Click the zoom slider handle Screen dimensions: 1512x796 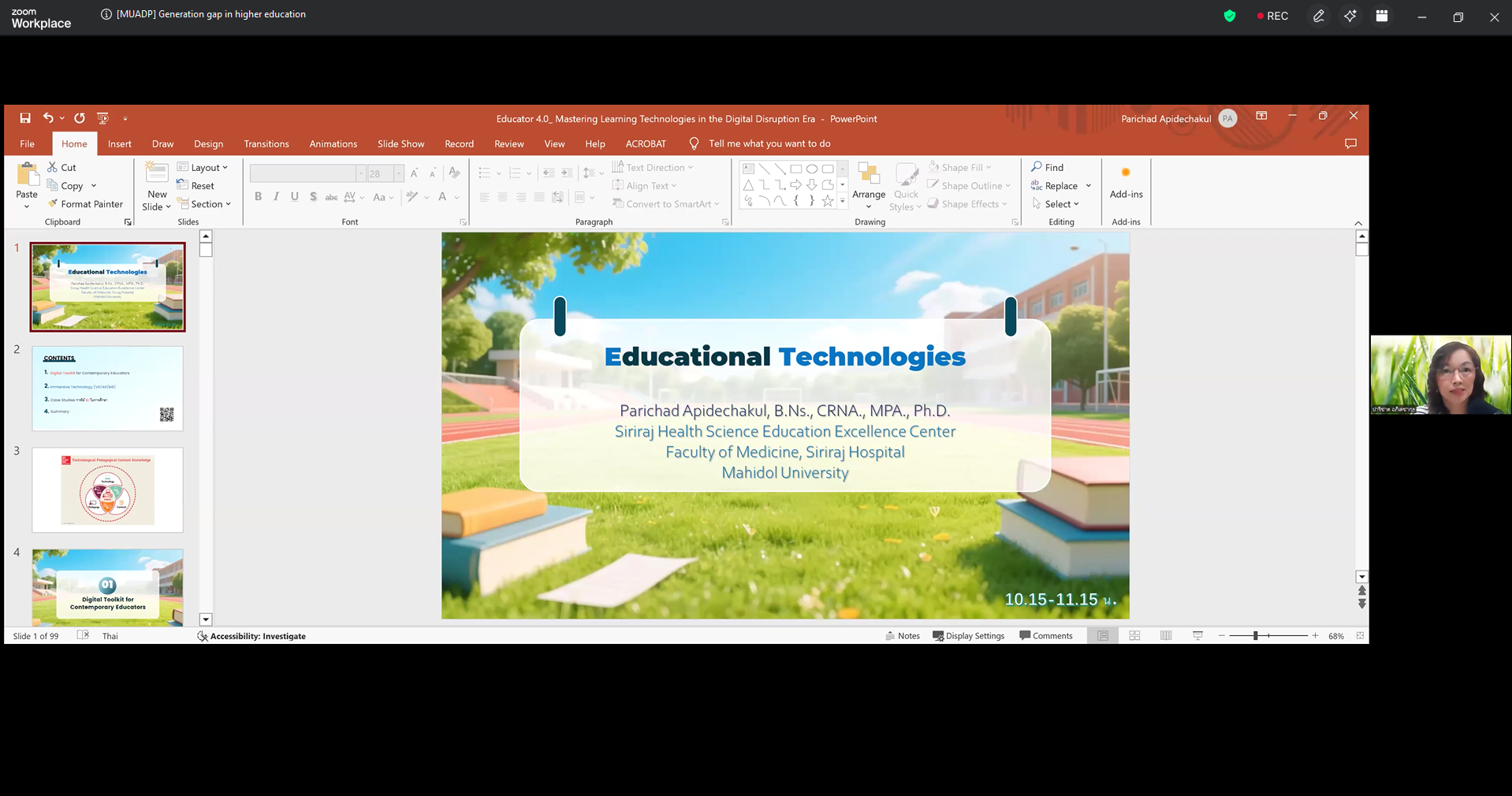coord(1256,636)
